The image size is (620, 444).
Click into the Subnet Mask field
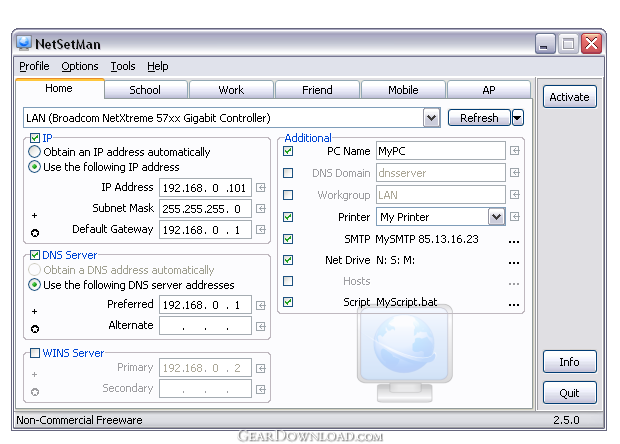[x=205, y=209]
